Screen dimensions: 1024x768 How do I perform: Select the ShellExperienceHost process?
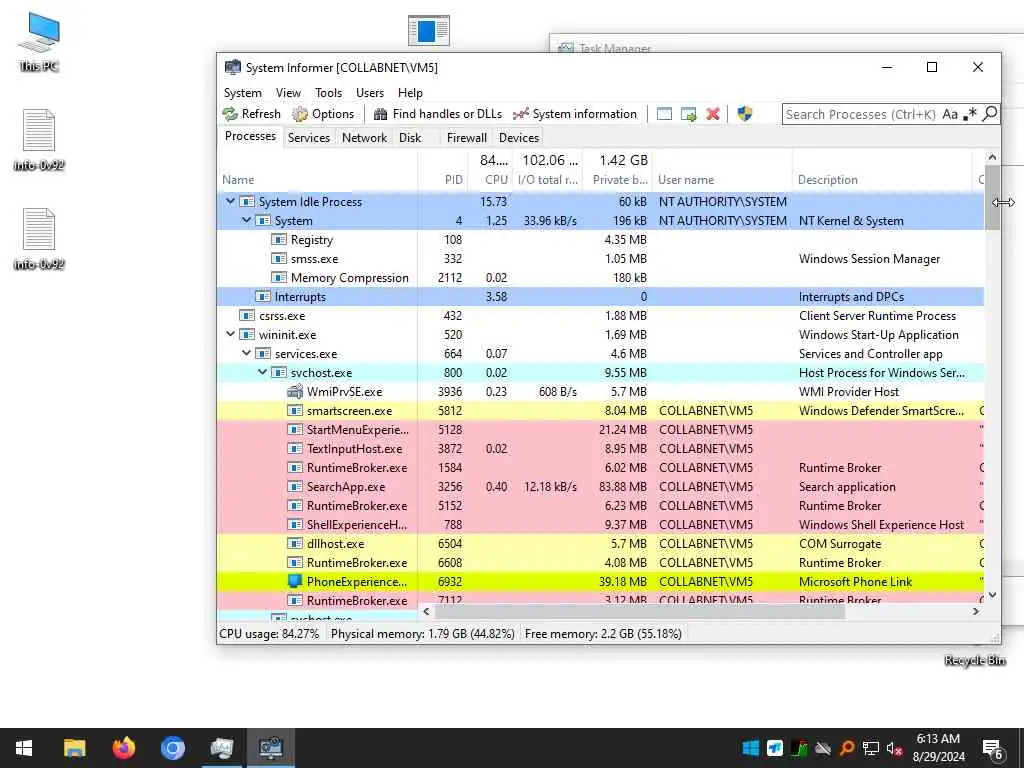(600, 524)
